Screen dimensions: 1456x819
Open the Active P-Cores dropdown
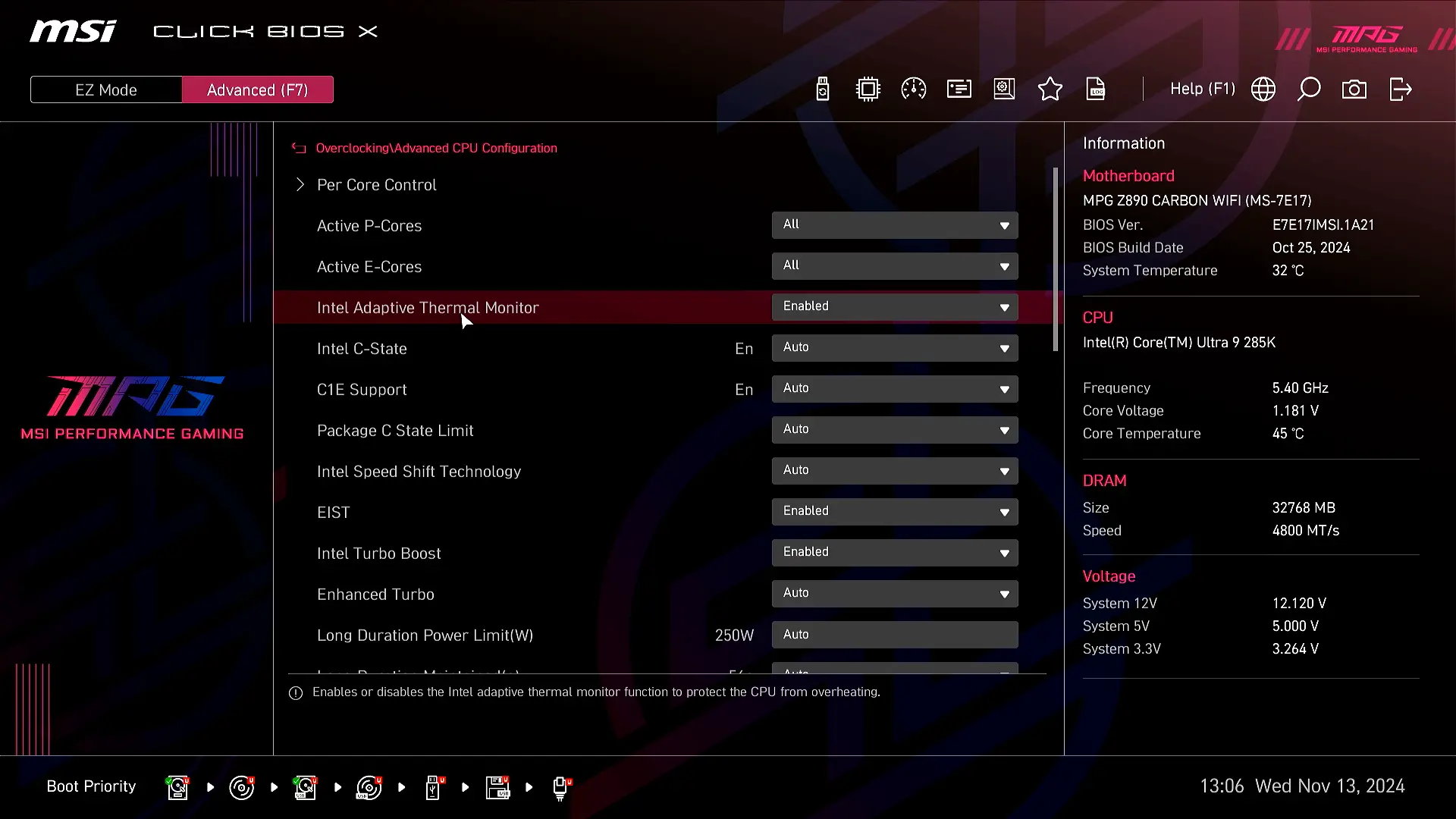(x=894, y=225)
